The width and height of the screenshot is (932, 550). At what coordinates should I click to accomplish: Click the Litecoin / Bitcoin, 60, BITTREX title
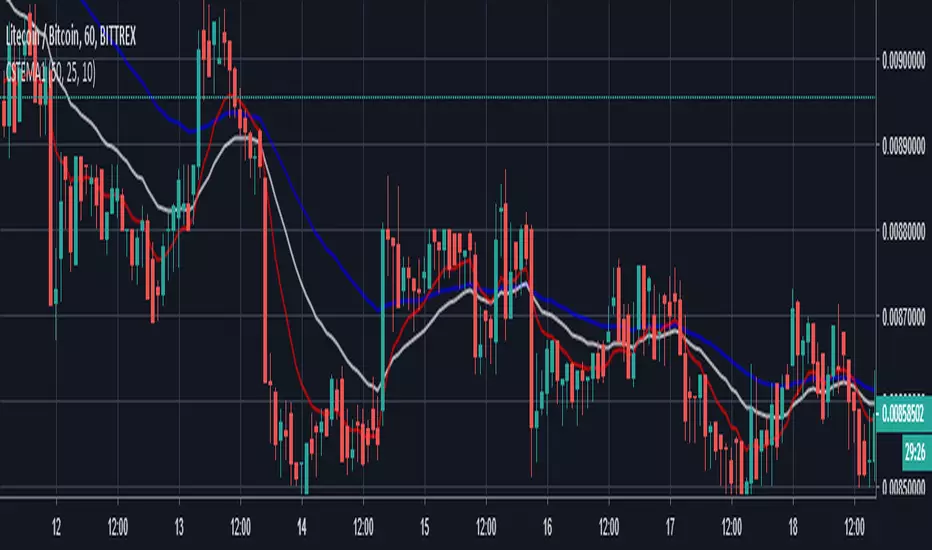(71, 37)
